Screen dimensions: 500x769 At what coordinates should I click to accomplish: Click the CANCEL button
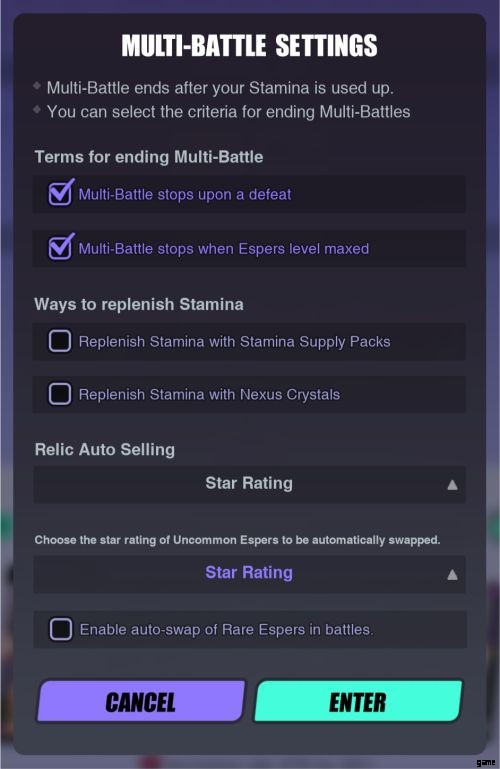(x=141, y=701)
